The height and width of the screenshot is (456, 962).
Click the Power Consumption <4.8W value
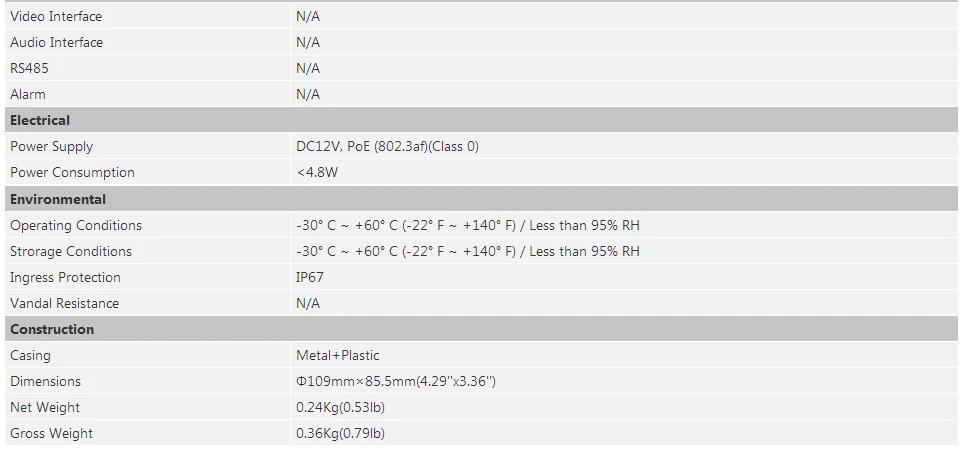click(317, 172)
